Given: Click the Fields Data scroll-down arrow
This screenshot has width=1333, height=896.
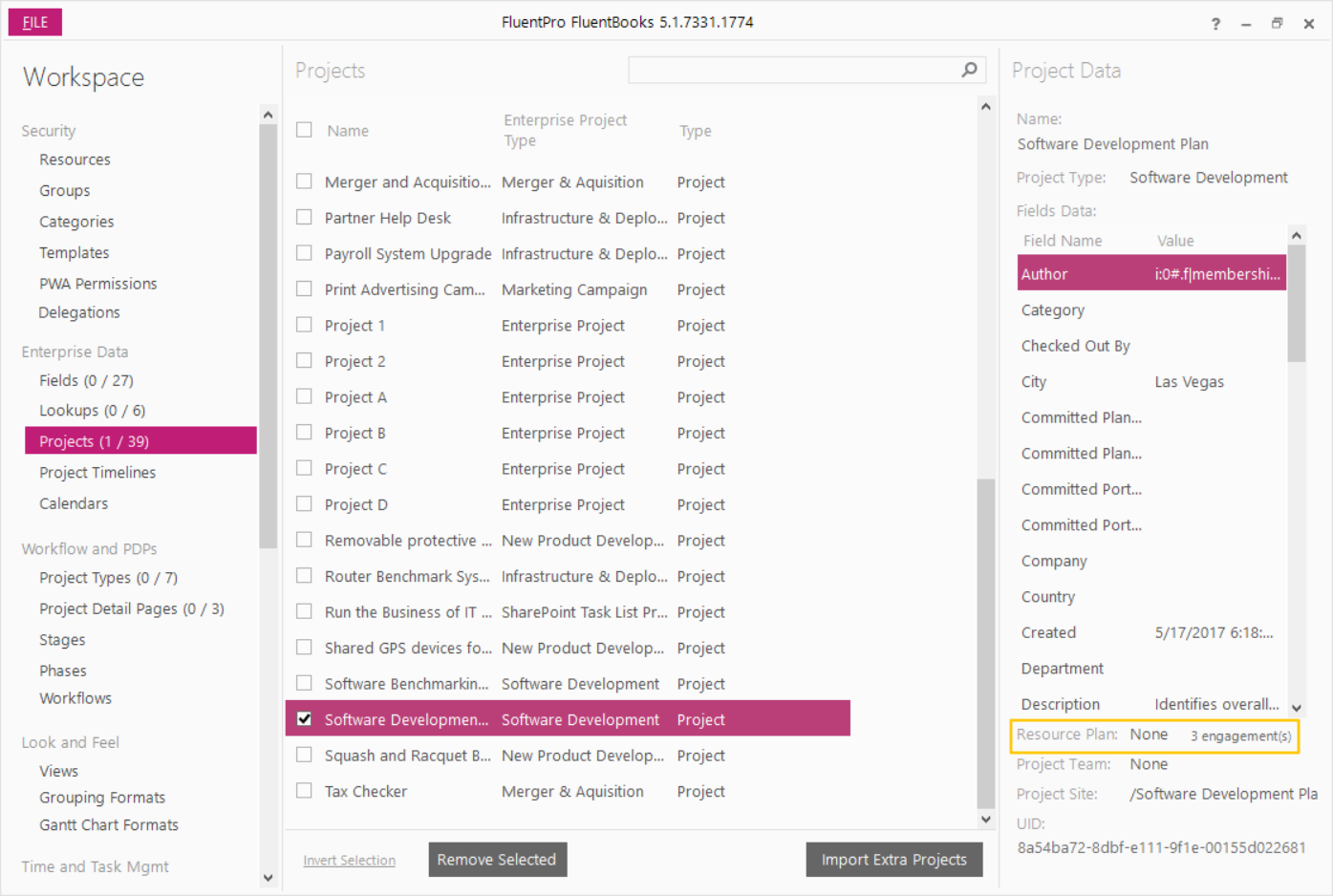Looking at the screenshot, I should pyautogui.click(x=1297, y=708).
